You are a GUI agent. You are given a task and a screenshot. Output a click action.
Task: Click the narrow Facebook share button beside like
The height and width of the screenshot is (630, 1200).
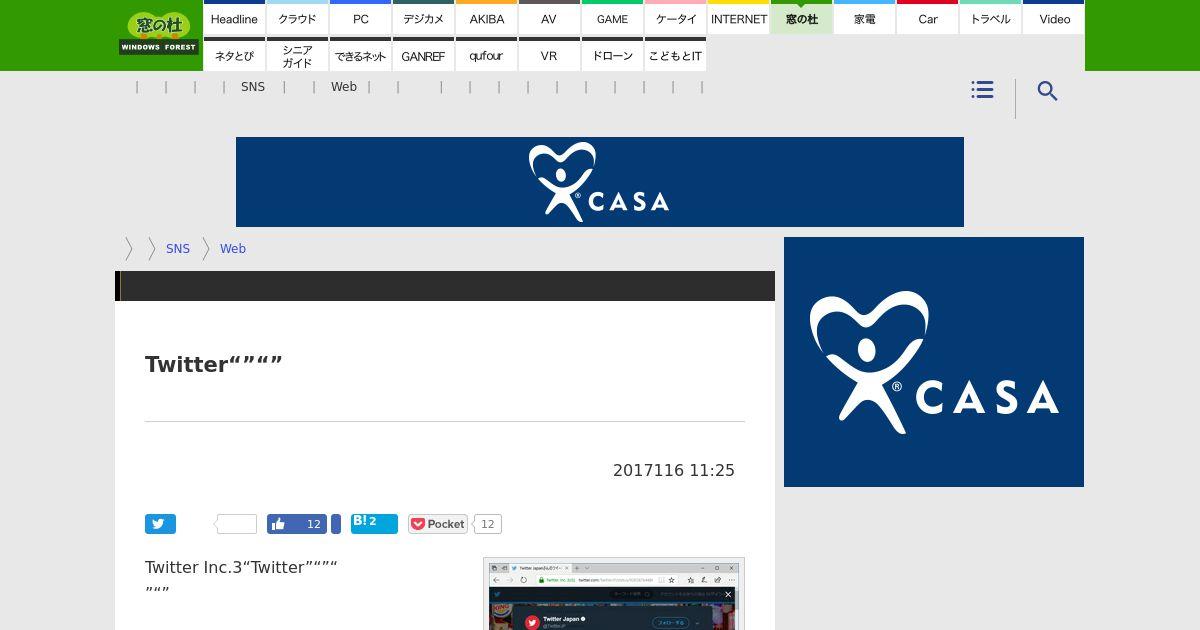(x=336, y=524)
